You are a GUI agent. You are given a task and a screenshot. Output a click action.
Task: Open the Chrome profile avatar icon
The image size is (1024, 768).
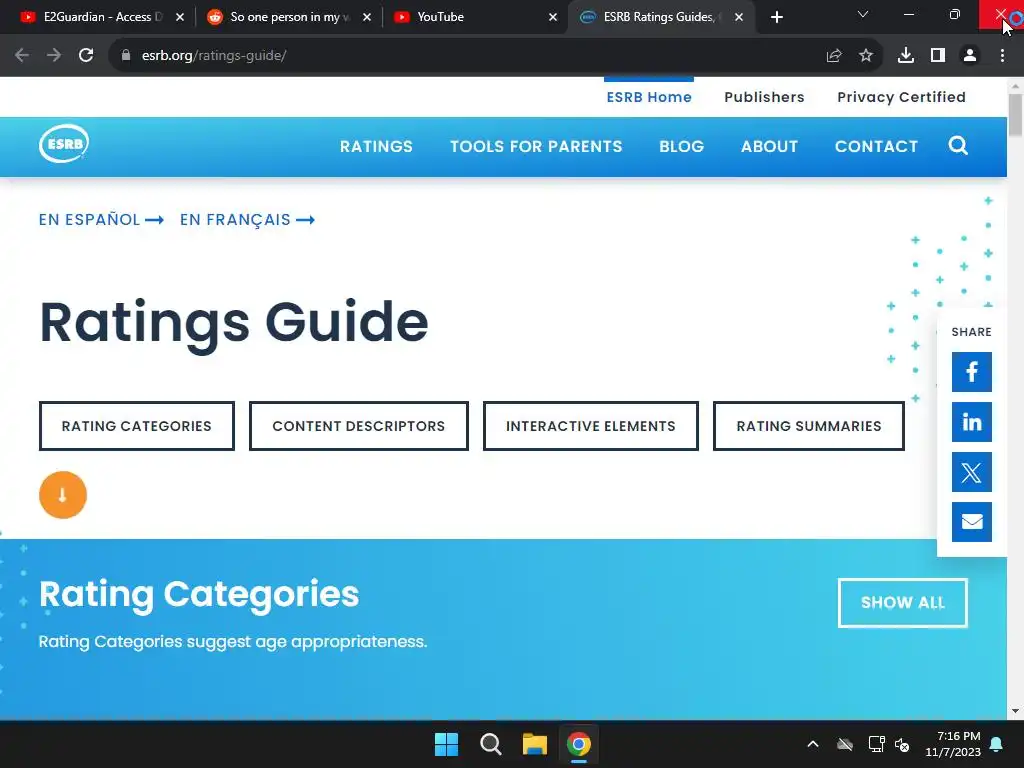click(x=970, y=56)
